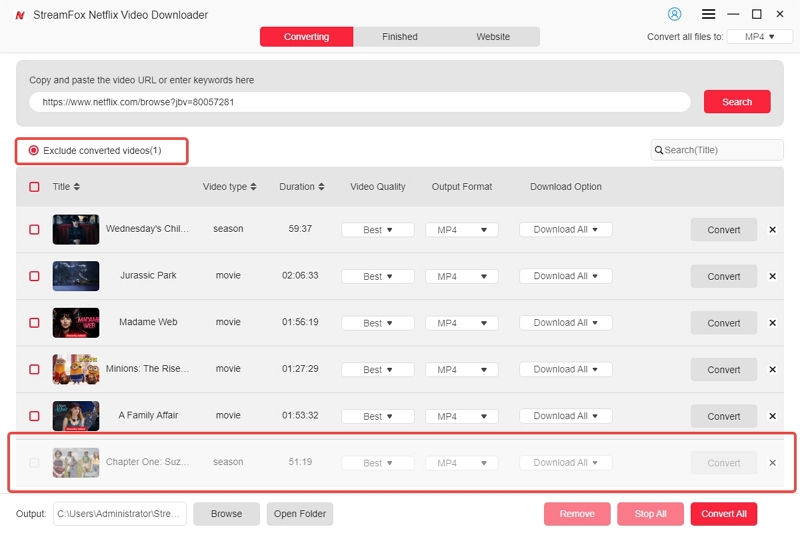Open Download Option dropdown for Madame Web
Screen dimensions: 800x533
click(565, 323)
